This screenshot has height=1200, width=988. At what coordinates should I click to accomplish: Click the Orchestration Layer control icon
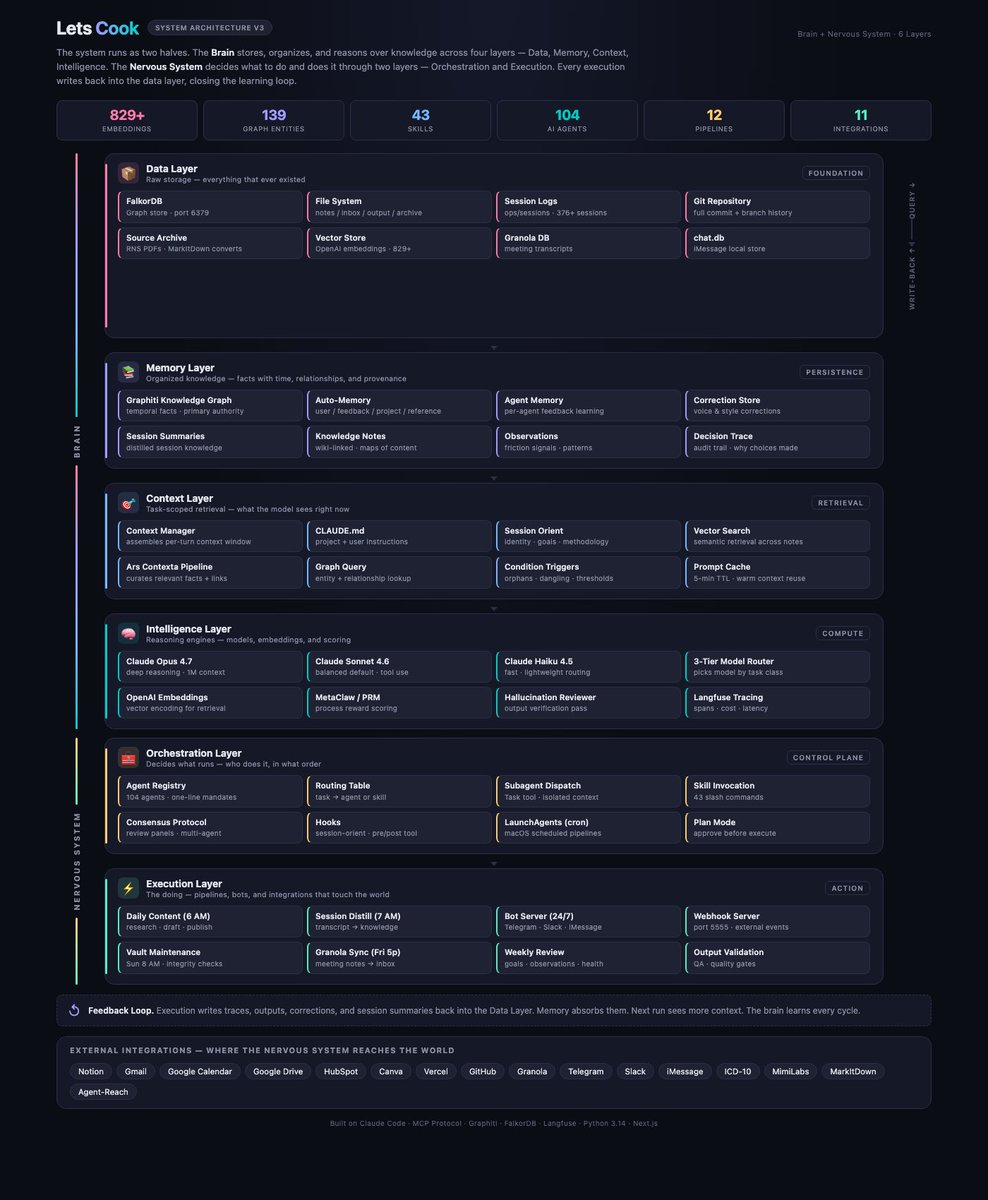(x=128, y=758)
